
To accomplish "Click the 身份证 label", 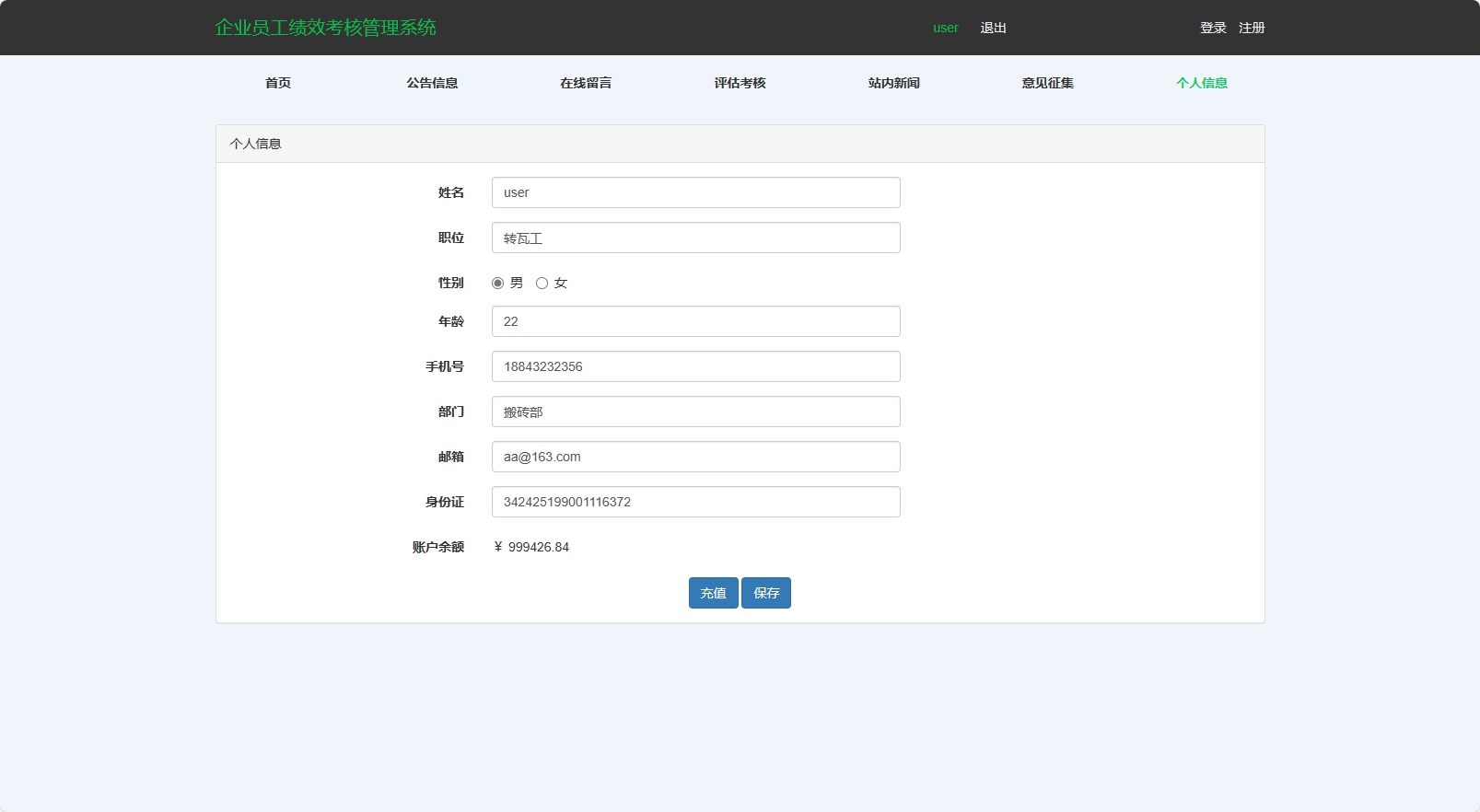I will pos(445,502).
